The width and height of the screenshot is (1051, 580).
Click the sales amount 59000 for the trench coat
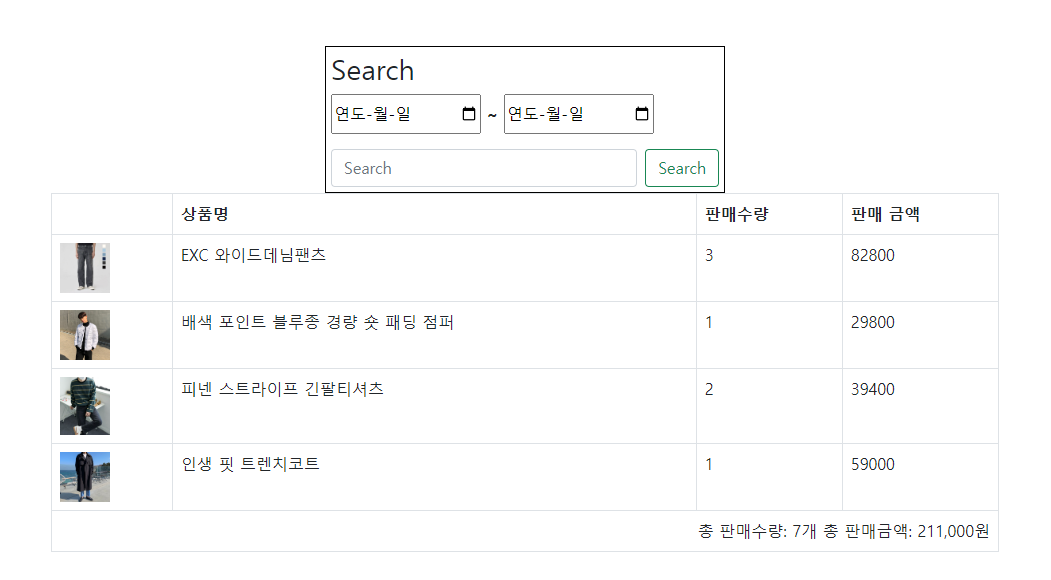tap(872, 464)
